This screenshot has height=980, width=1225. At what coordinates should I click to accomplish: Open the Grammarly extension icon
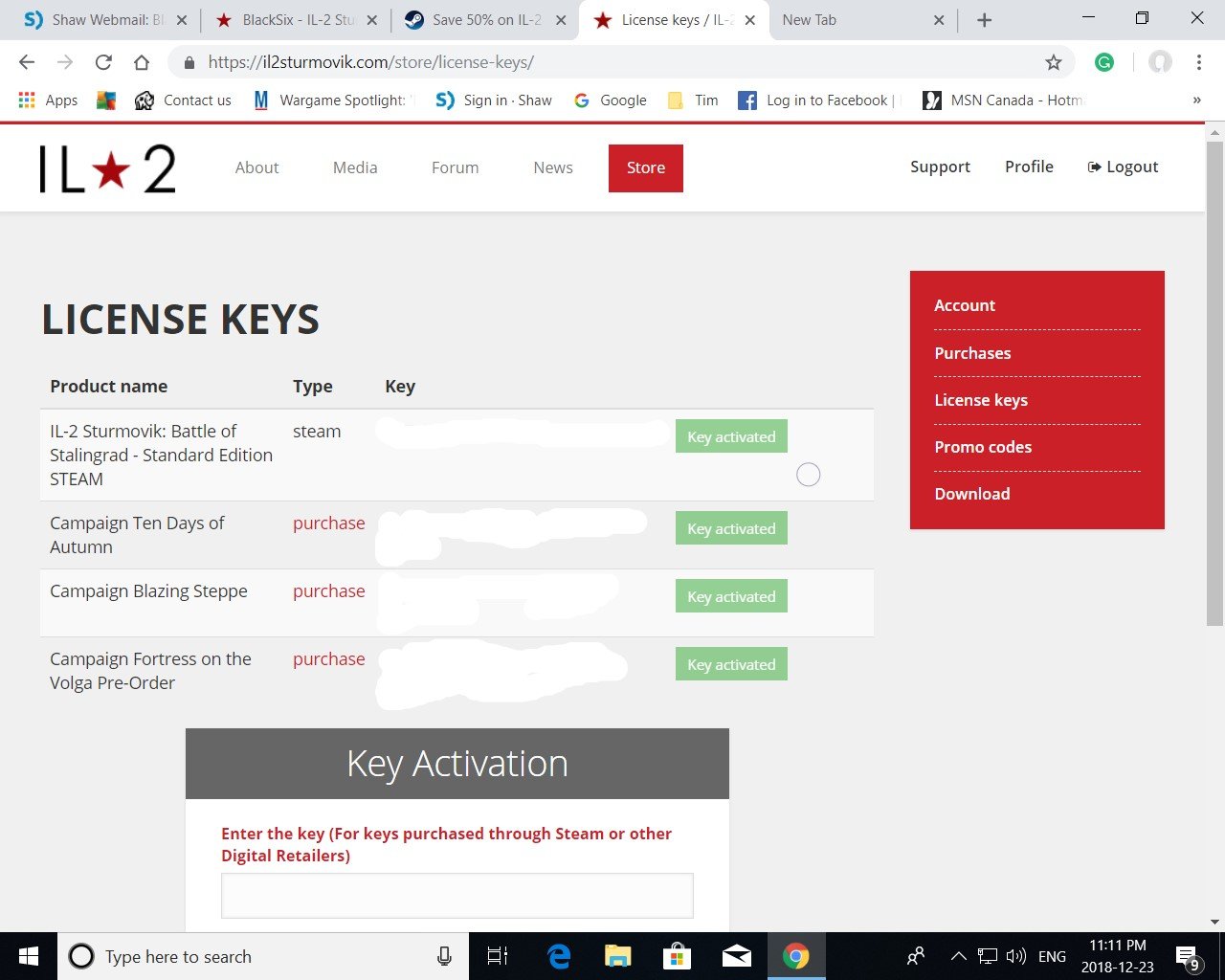(x=1104, y=62)
